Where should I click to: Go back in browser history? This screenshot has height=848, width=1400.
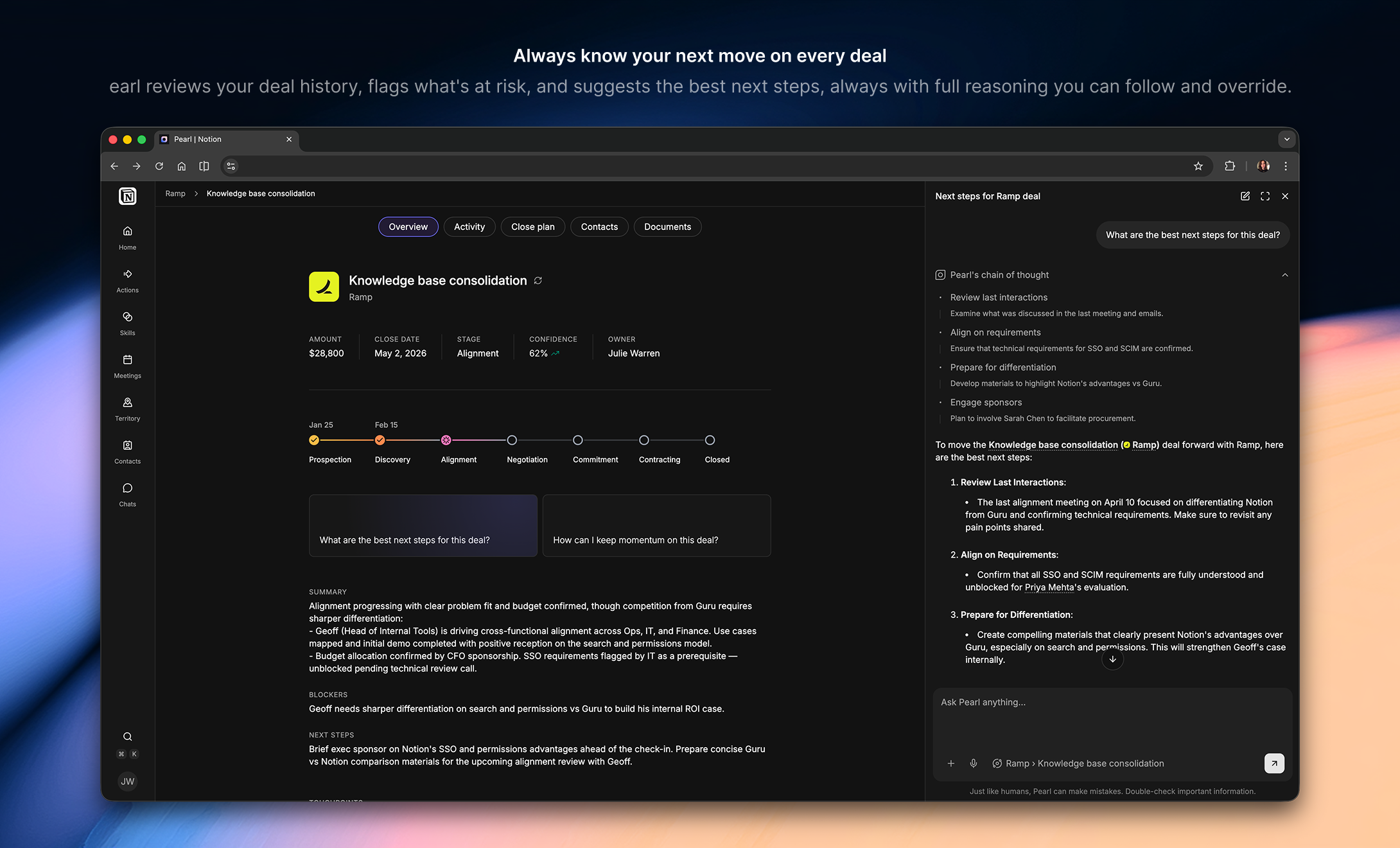(114, 166)
